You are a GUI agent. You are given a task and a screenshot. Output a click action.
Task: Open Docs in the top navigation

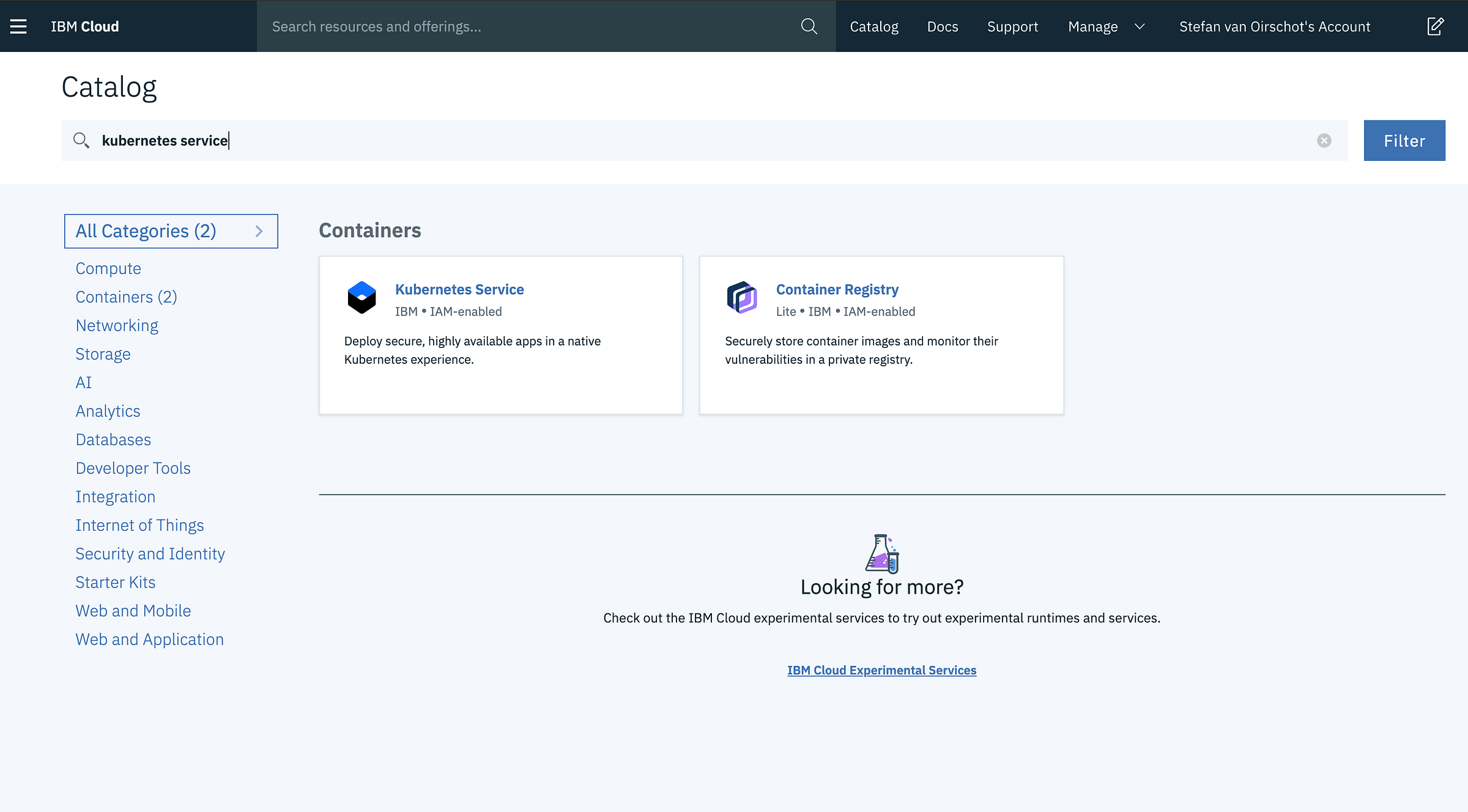[x=942, y=26]
